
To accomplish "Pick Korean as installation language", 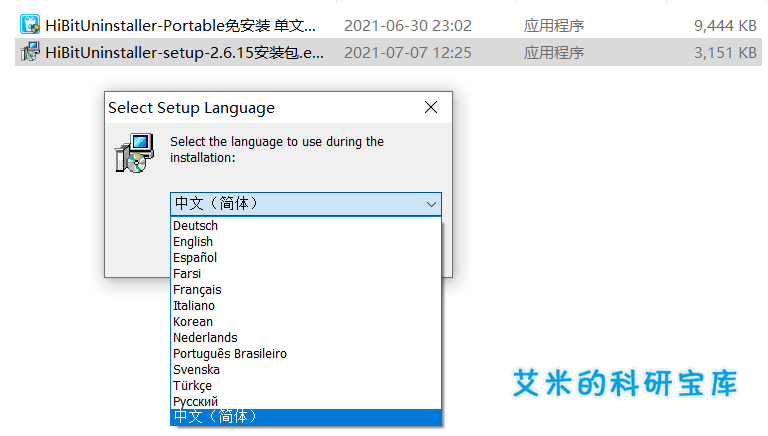I will [x=193, y=322].
